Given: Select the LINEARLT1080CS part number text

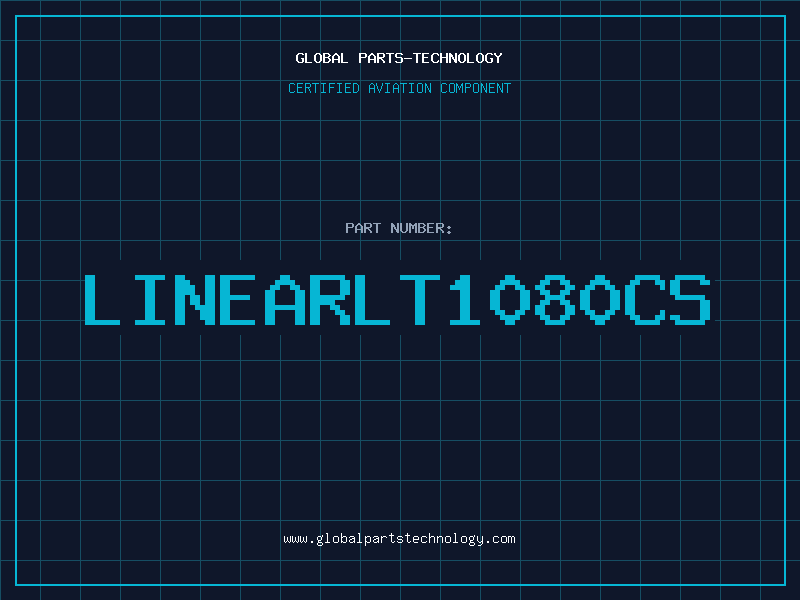Looking at the screenshot, I should click(397, 300).
